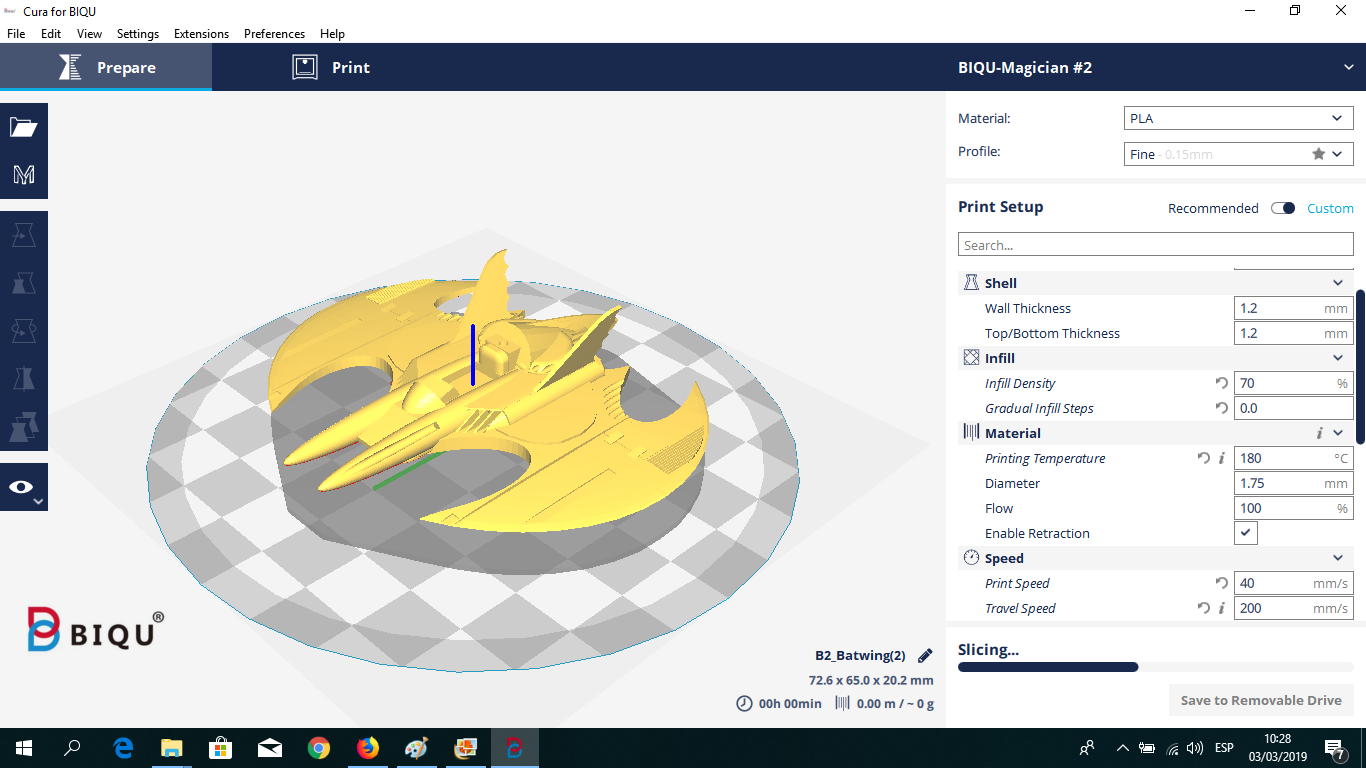Open the Preferences menu
1366x768 pixels.
(x=274, y=33)
